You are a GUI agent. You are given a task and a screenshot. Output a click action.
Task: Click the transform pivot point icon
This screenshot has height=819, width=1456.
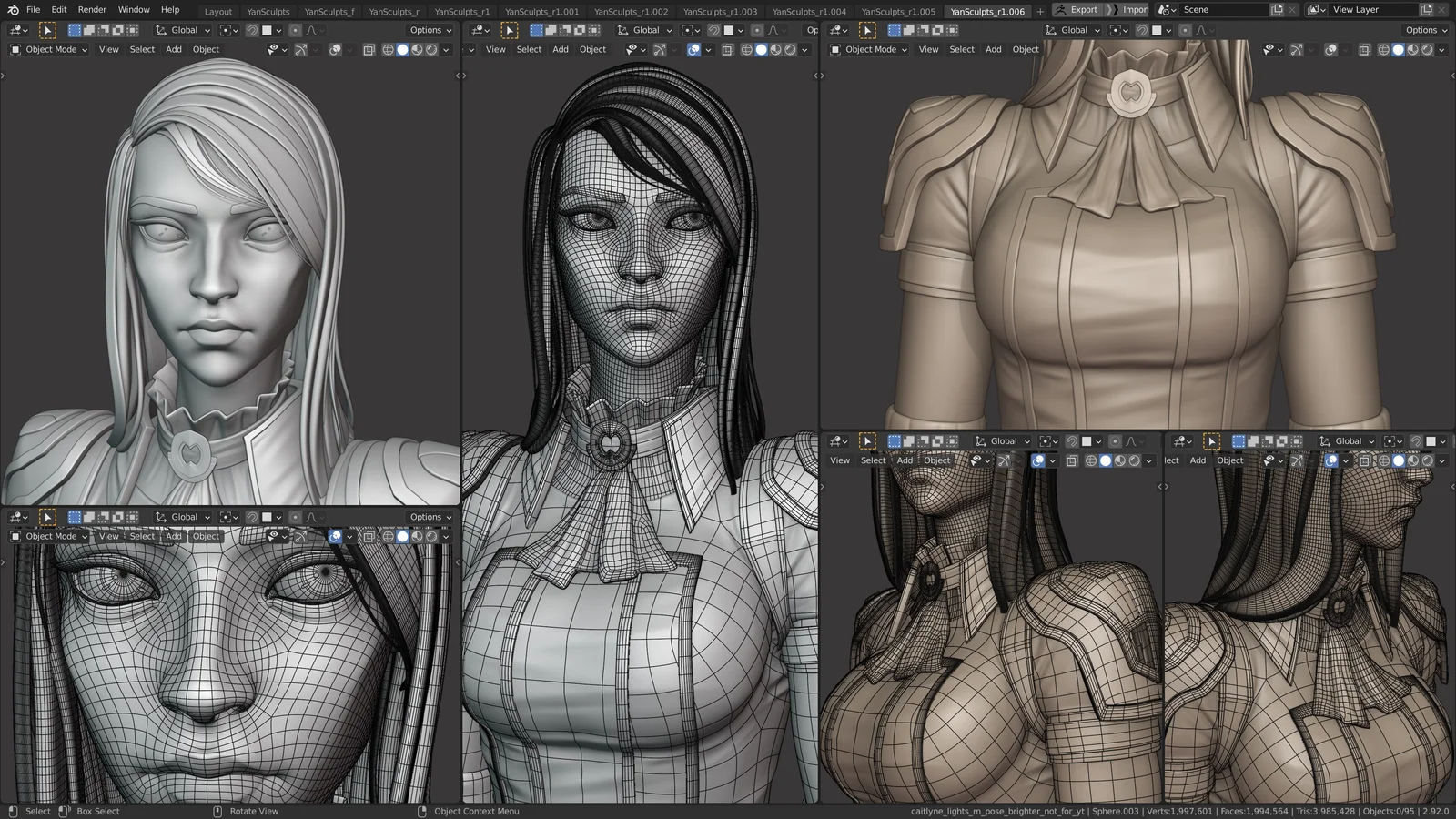(226, 31)
